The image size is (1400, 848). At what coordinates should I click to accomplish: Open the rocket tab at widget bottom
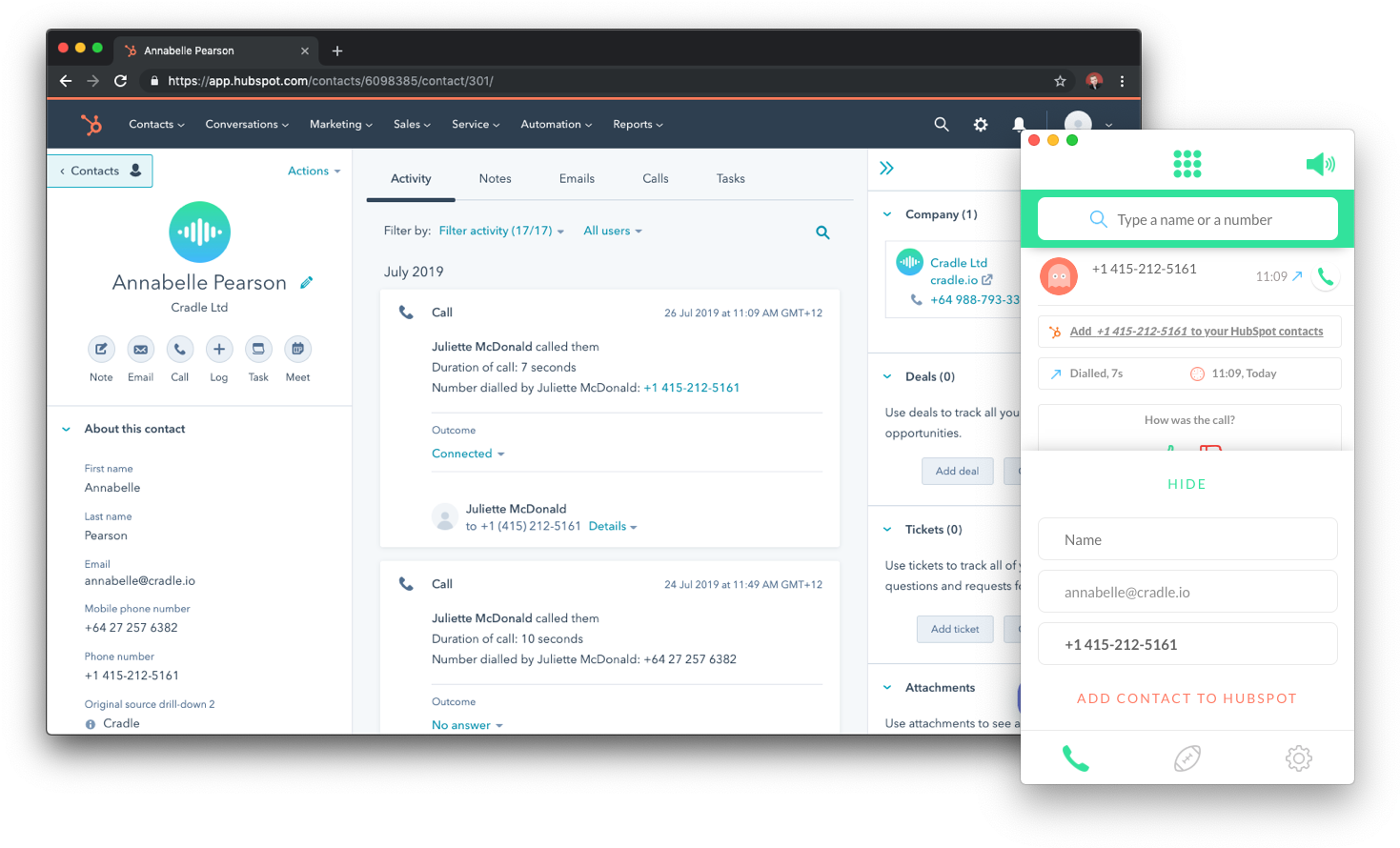(1187, 758)
